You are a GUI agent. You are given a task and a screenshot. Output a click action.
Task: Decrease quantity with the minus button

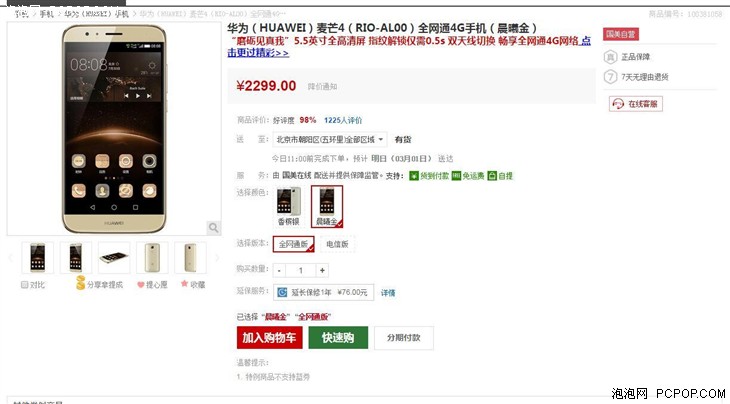coord(279,270)
